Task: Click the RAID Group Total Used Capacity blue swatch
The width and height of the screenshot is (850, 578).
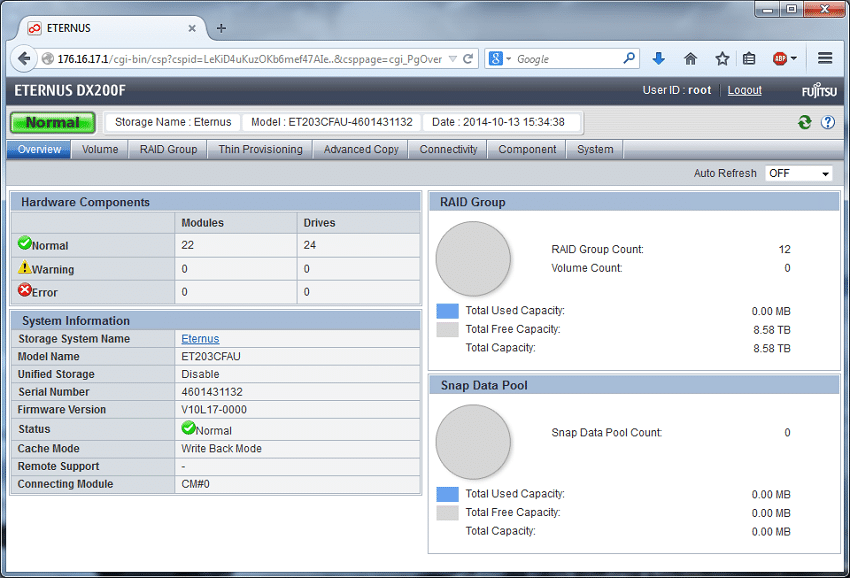Action: click(x=447, y=311)
